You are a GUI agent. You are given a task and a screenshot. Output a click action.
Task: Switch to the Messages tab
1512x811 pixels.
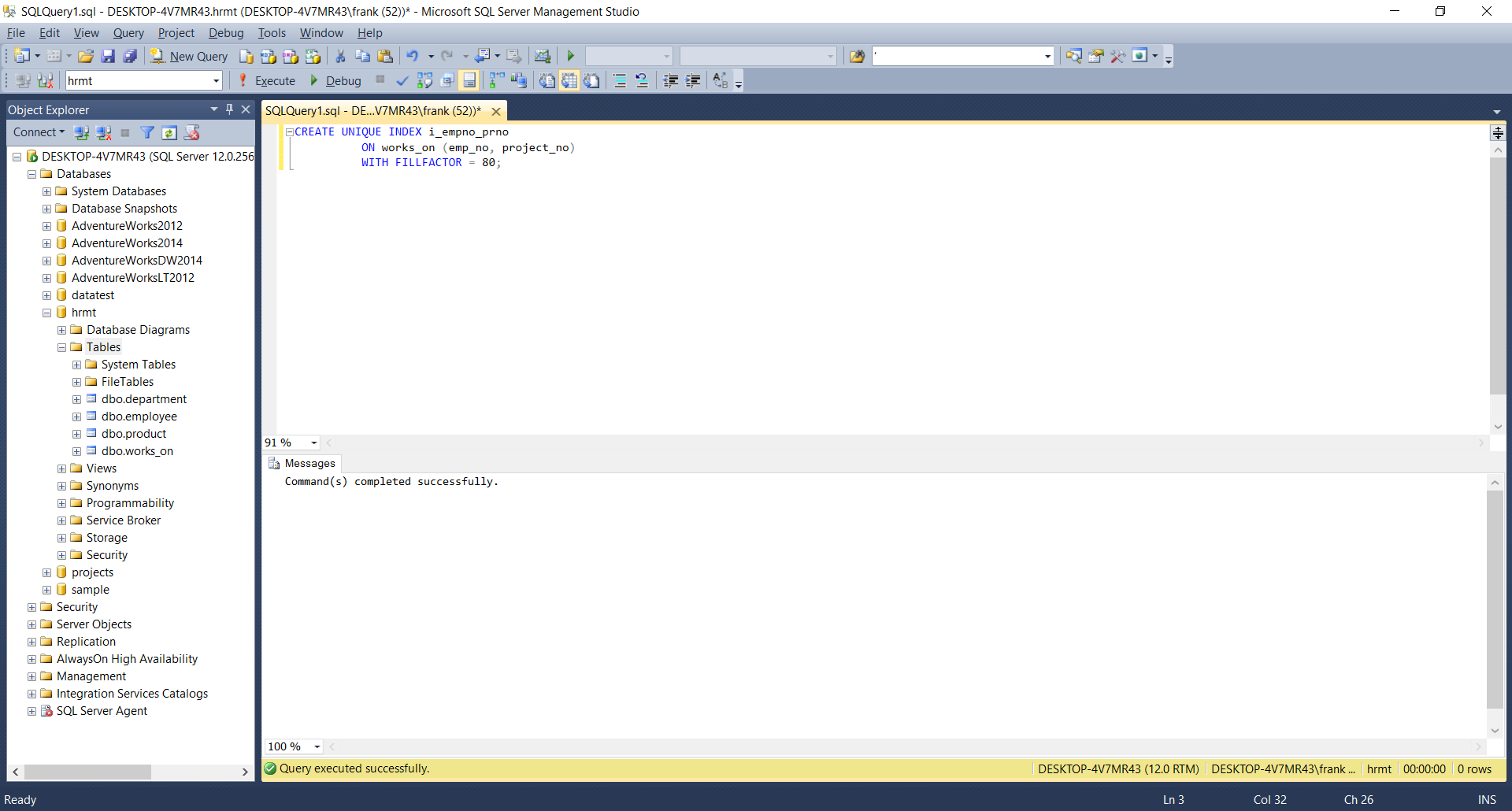tap(302, 463)
